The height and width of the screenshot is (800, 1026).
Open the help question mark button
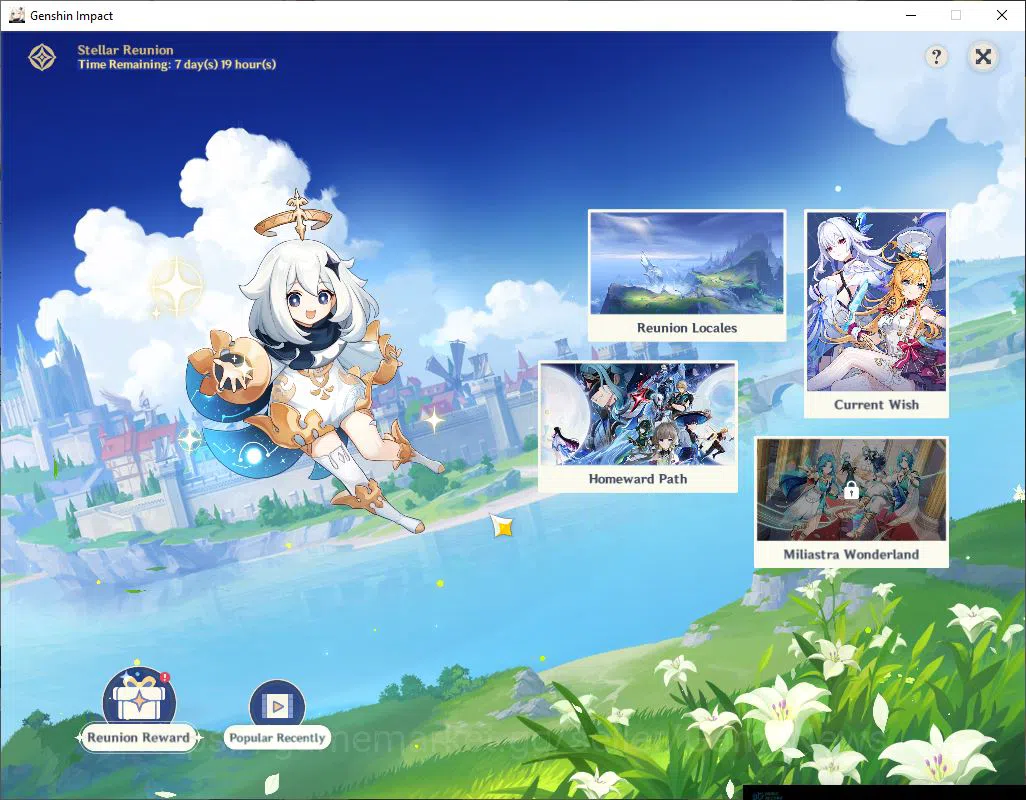(x=936, y=57)
